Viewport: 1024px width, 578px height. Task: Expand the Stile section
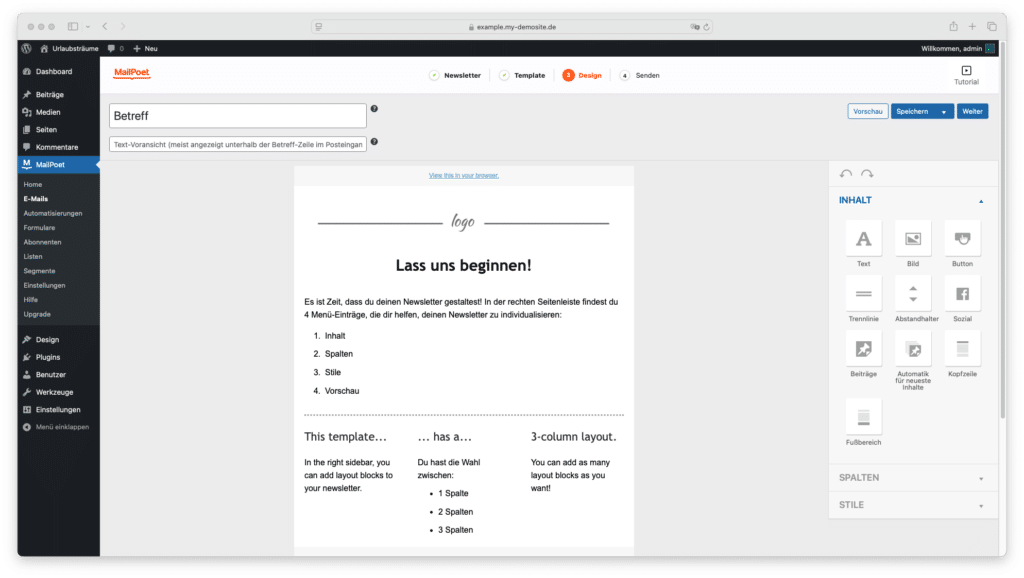[x=912, y=505]
